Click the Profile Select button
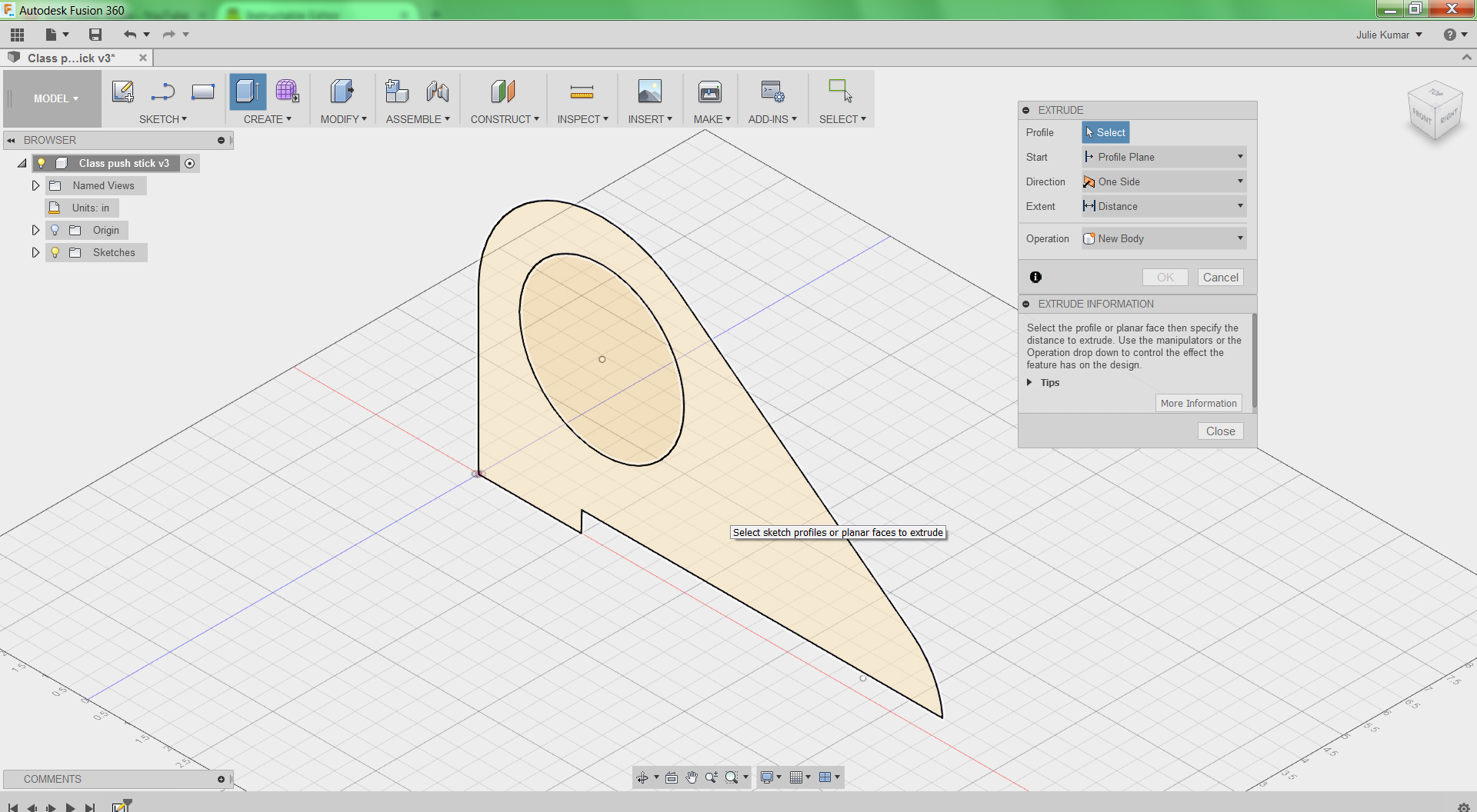 1105,132
